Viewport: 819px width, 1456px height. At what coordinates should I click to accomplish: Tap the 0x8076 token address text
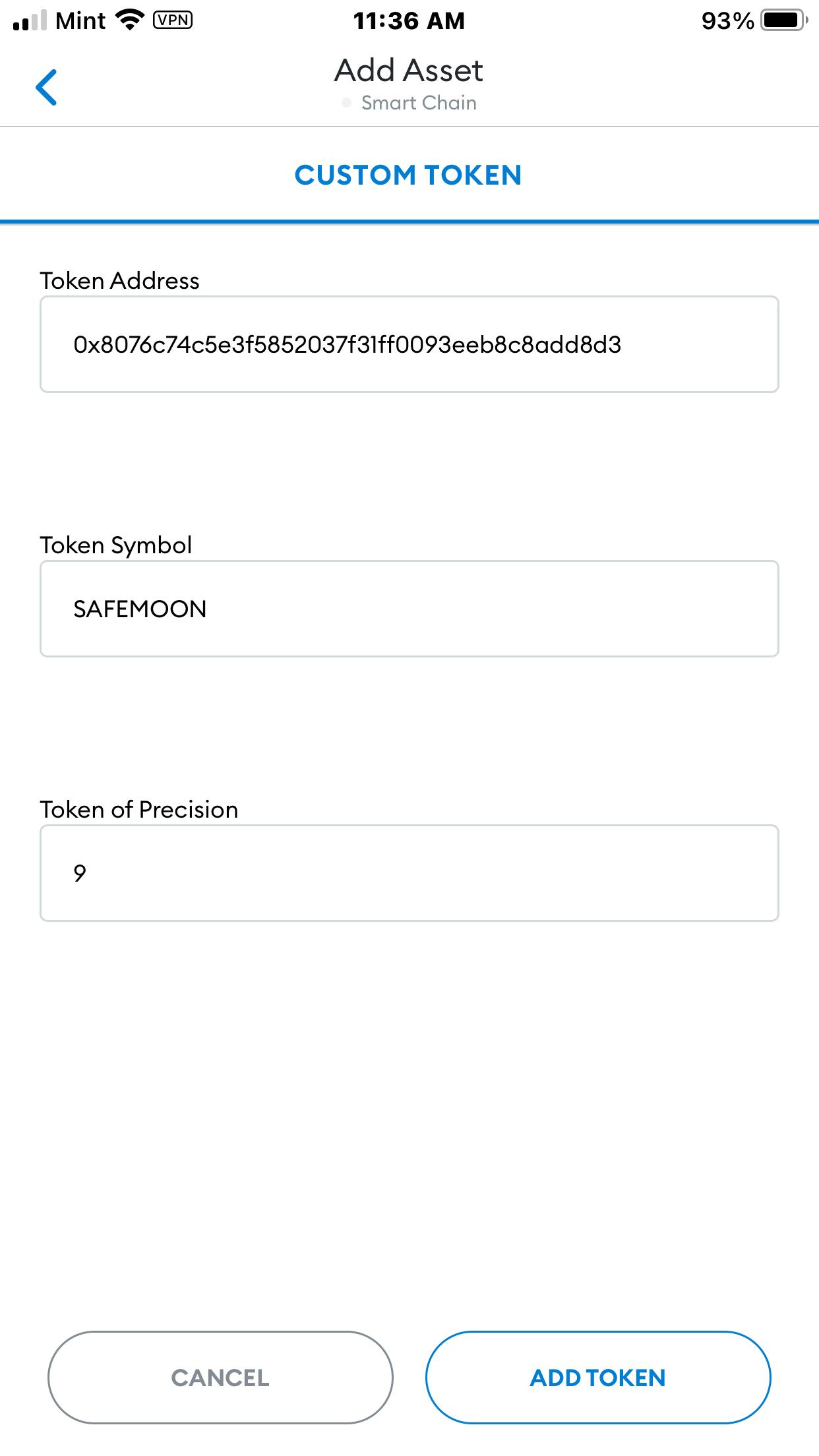tap(350, 343)
